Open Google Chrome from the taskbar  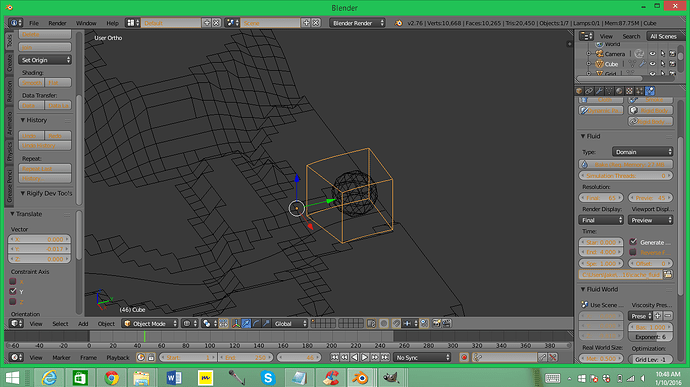(x=111, y=377)
